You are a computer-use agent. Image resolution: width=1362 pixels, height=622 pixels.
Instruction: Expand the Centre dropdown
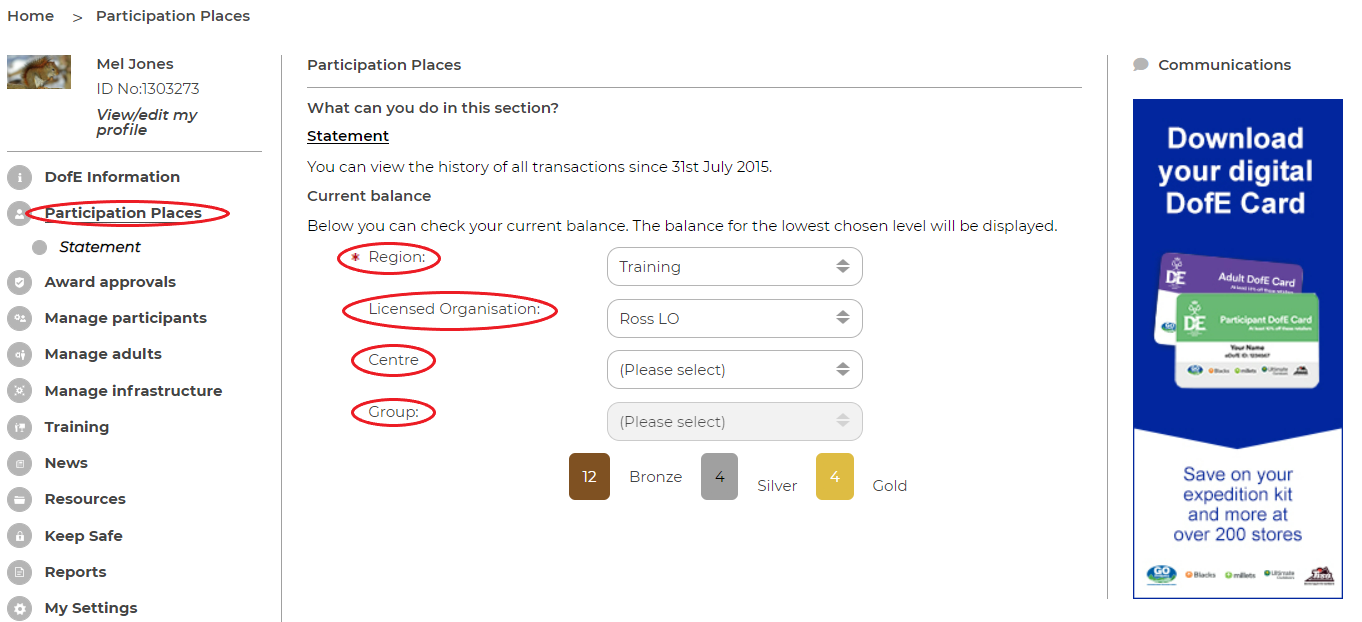click(x=735, y=370)
